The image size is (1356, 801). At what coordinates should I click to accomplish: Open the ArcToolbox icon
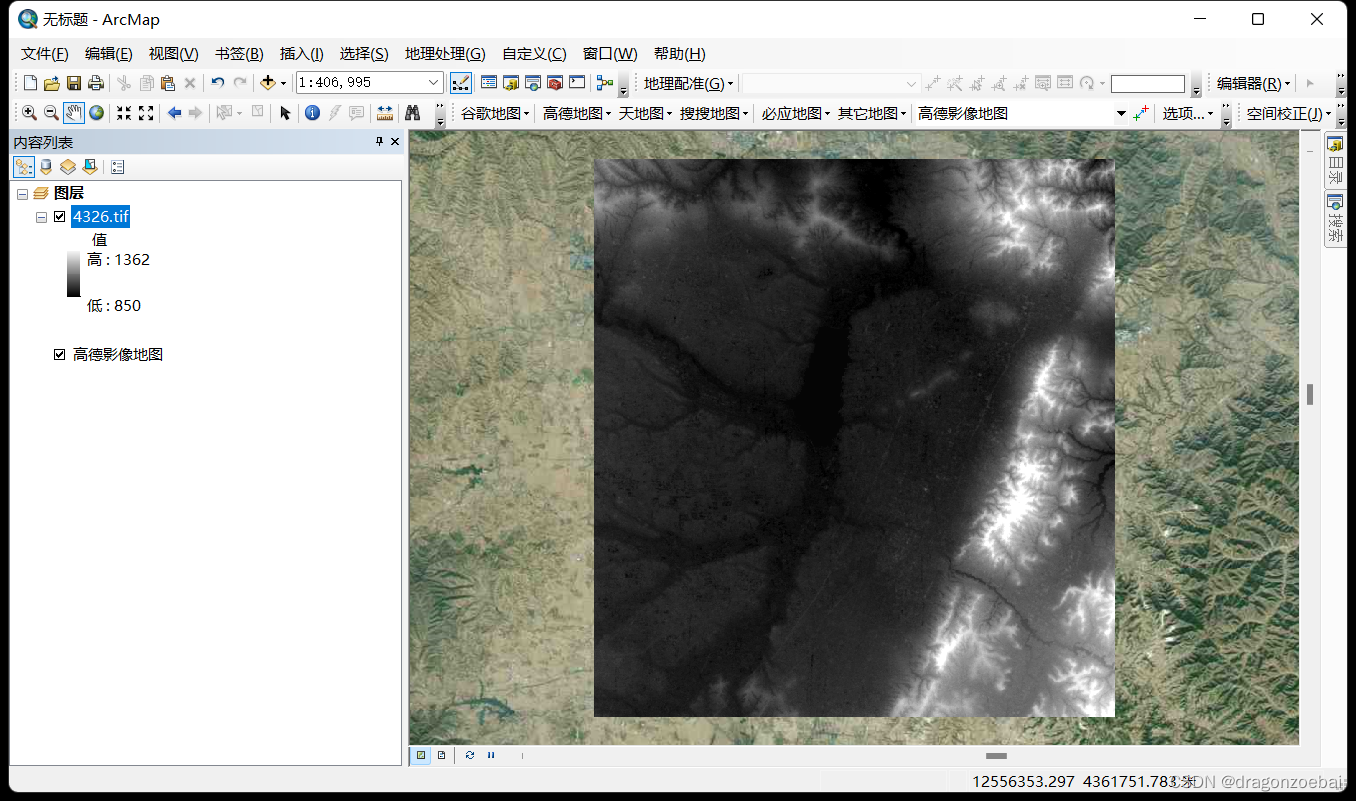pos(556,83)
